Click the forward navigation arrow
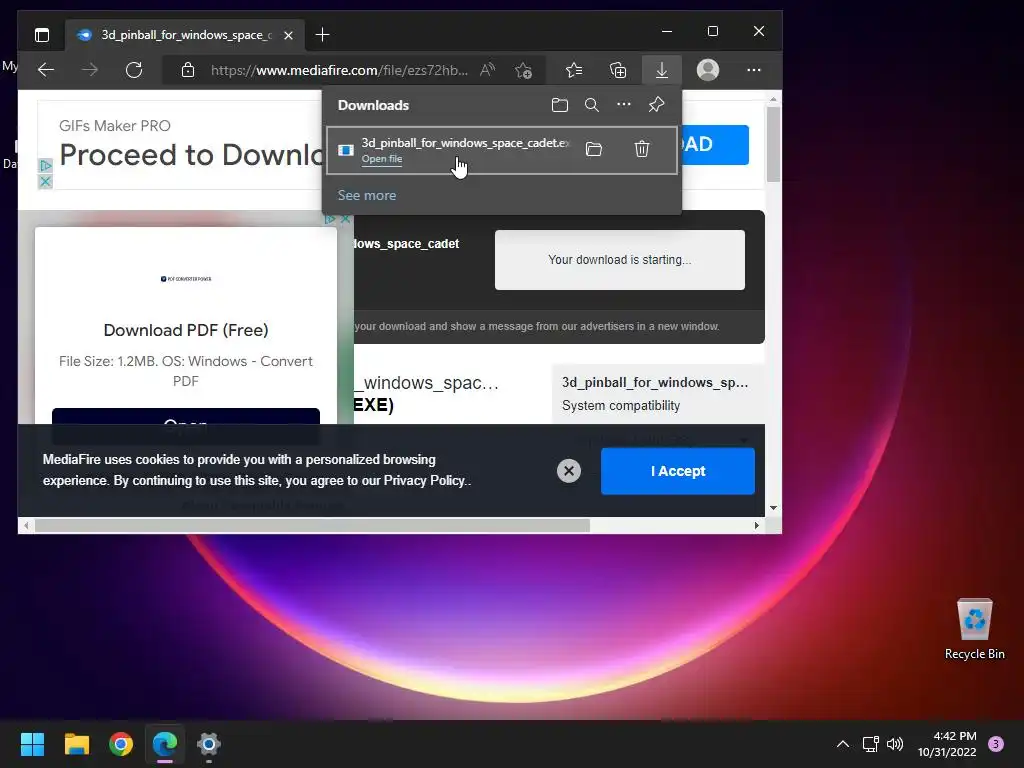The width and height of the screenshot is (1024, 768). click(90, 70)
